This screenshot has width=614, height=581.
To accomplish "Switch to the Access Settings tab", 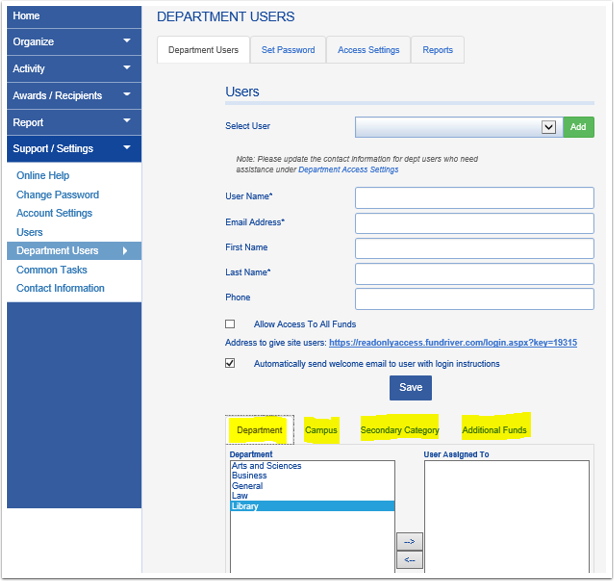I will coord(368,50).
